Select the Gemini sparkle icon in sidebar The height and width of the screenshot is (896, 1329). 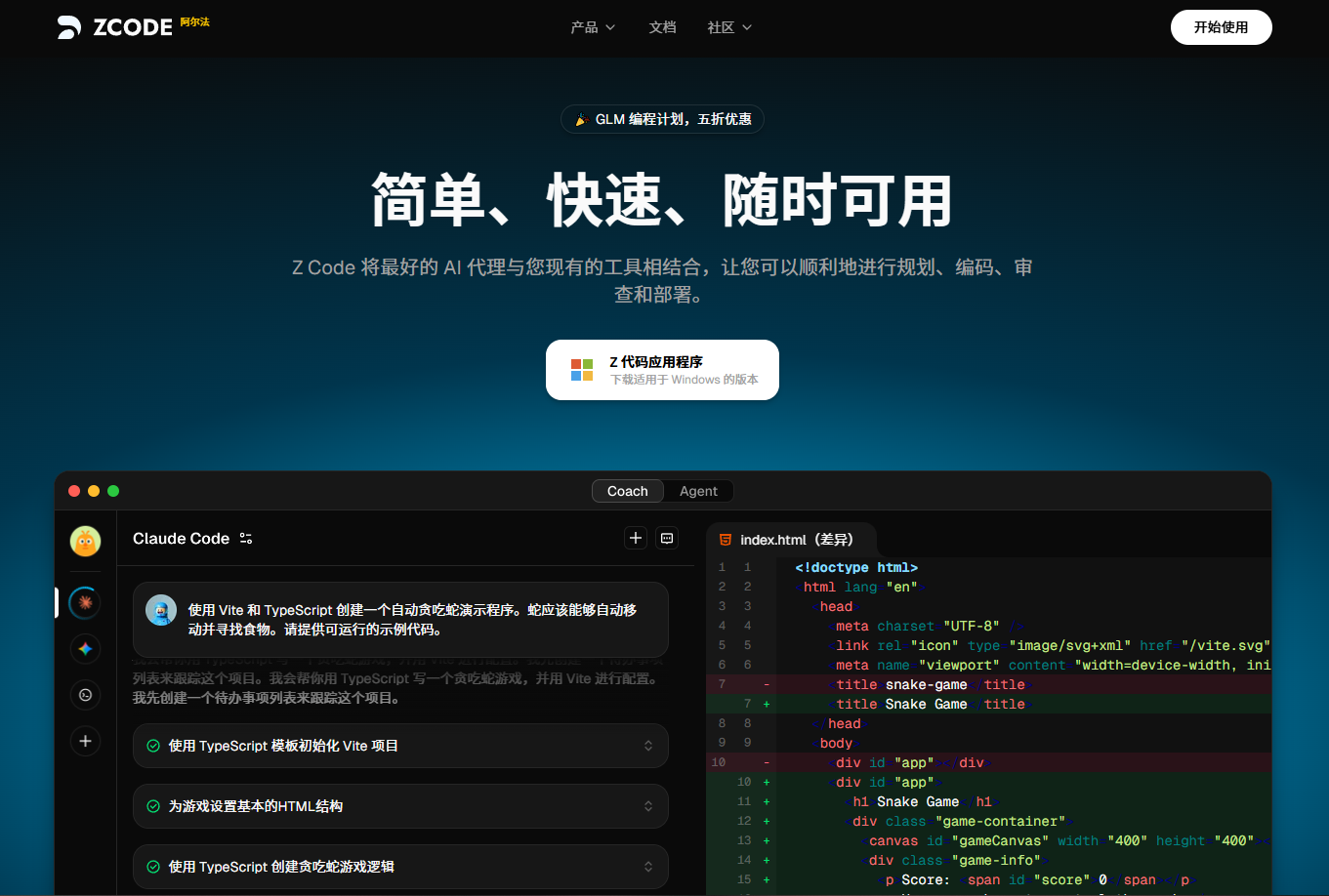(85, 649)
